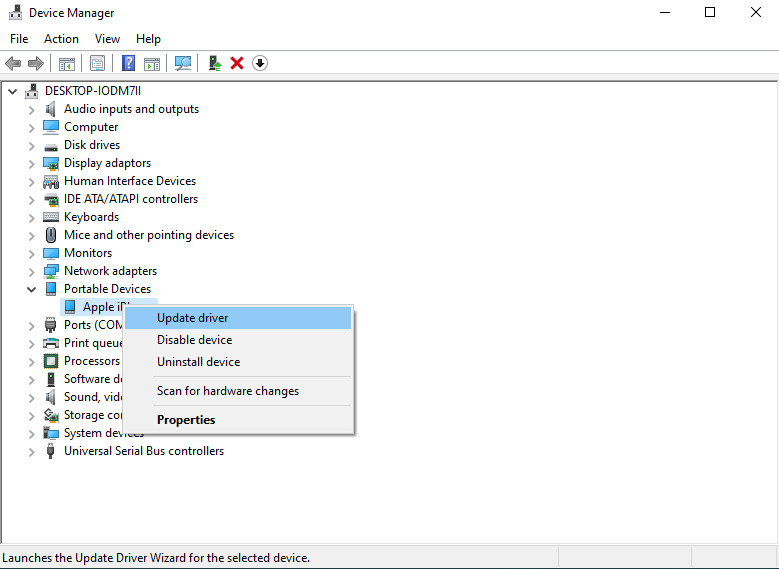
Task: Choose Uninstall device in context menu
Action: [x=238, y=362]
